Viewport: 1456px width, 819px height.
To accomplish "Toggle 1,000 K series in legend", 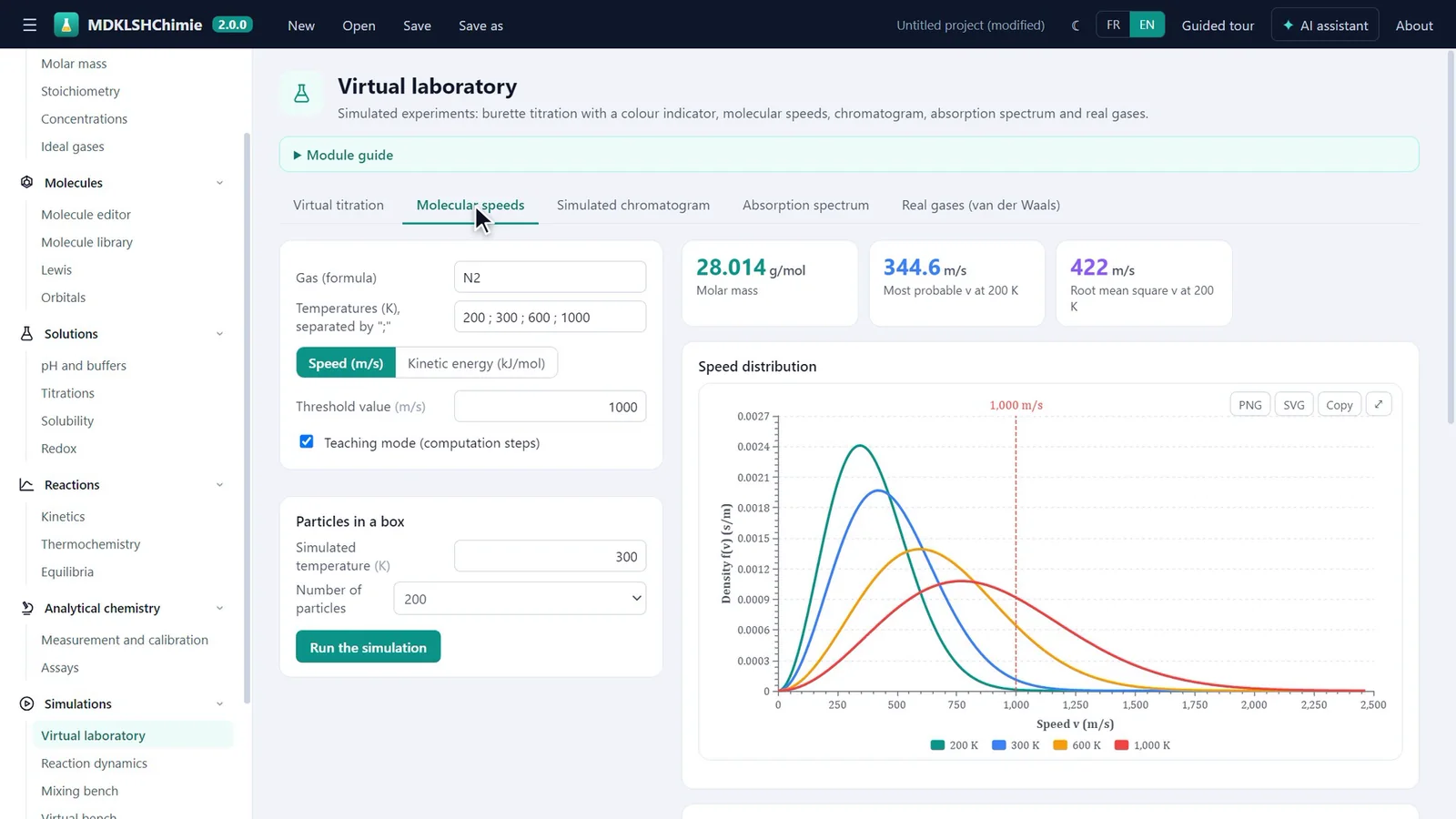I will click(1142, 745).
